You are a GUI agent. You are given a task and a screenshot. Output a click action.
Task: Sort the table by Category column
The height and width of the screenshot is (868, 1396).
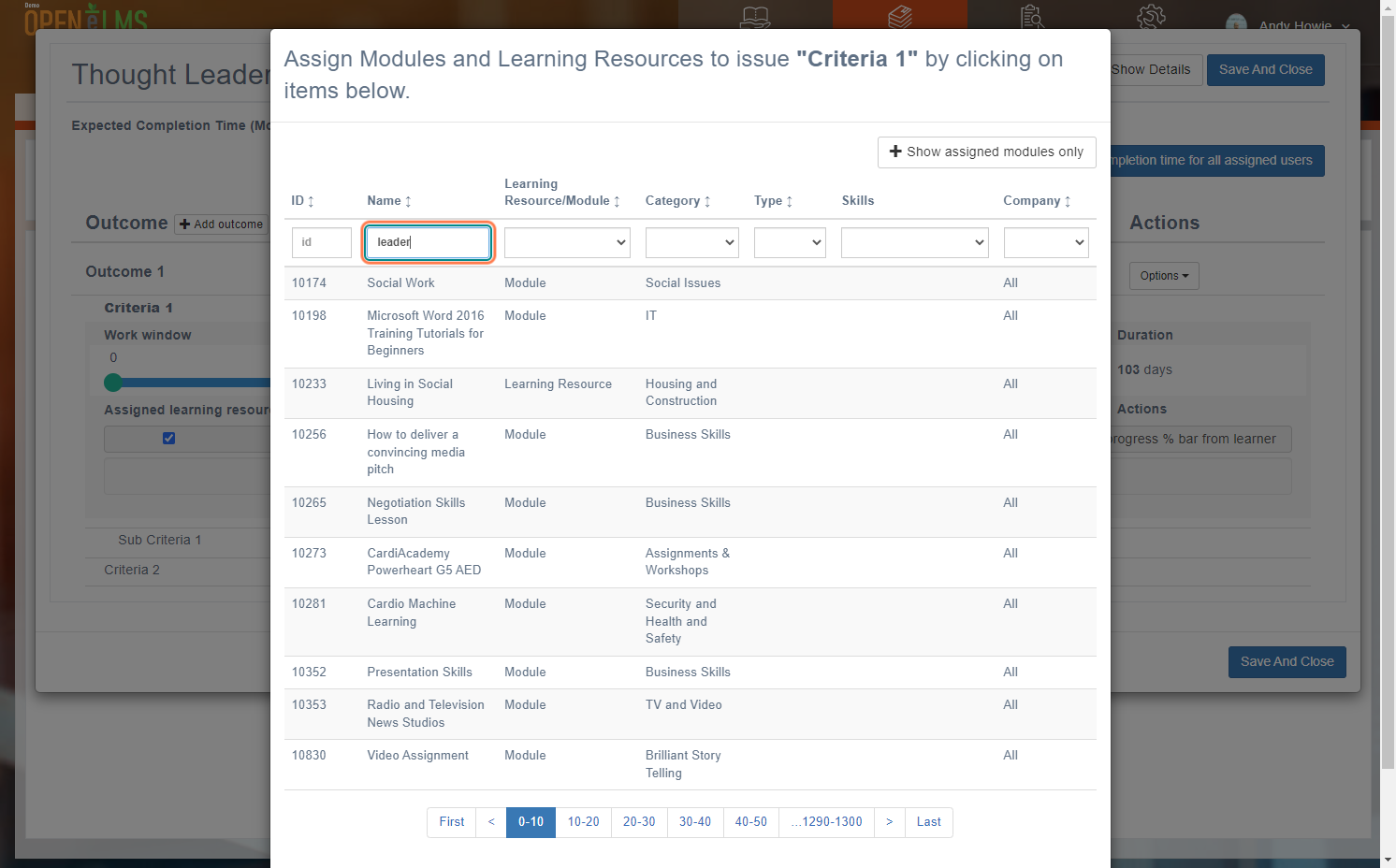pyautogui.click(x=678, y=201)
